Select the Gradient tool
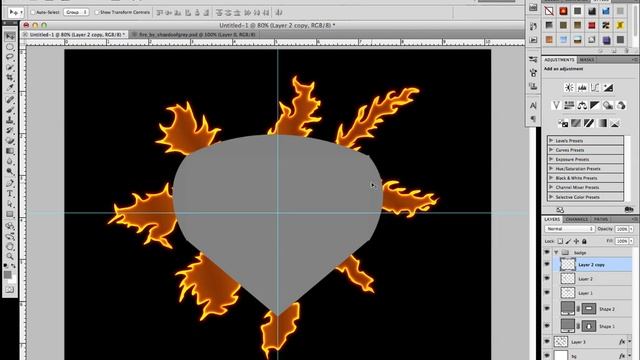The width and height of the screenshot is (640, 360). coord(10,151)
